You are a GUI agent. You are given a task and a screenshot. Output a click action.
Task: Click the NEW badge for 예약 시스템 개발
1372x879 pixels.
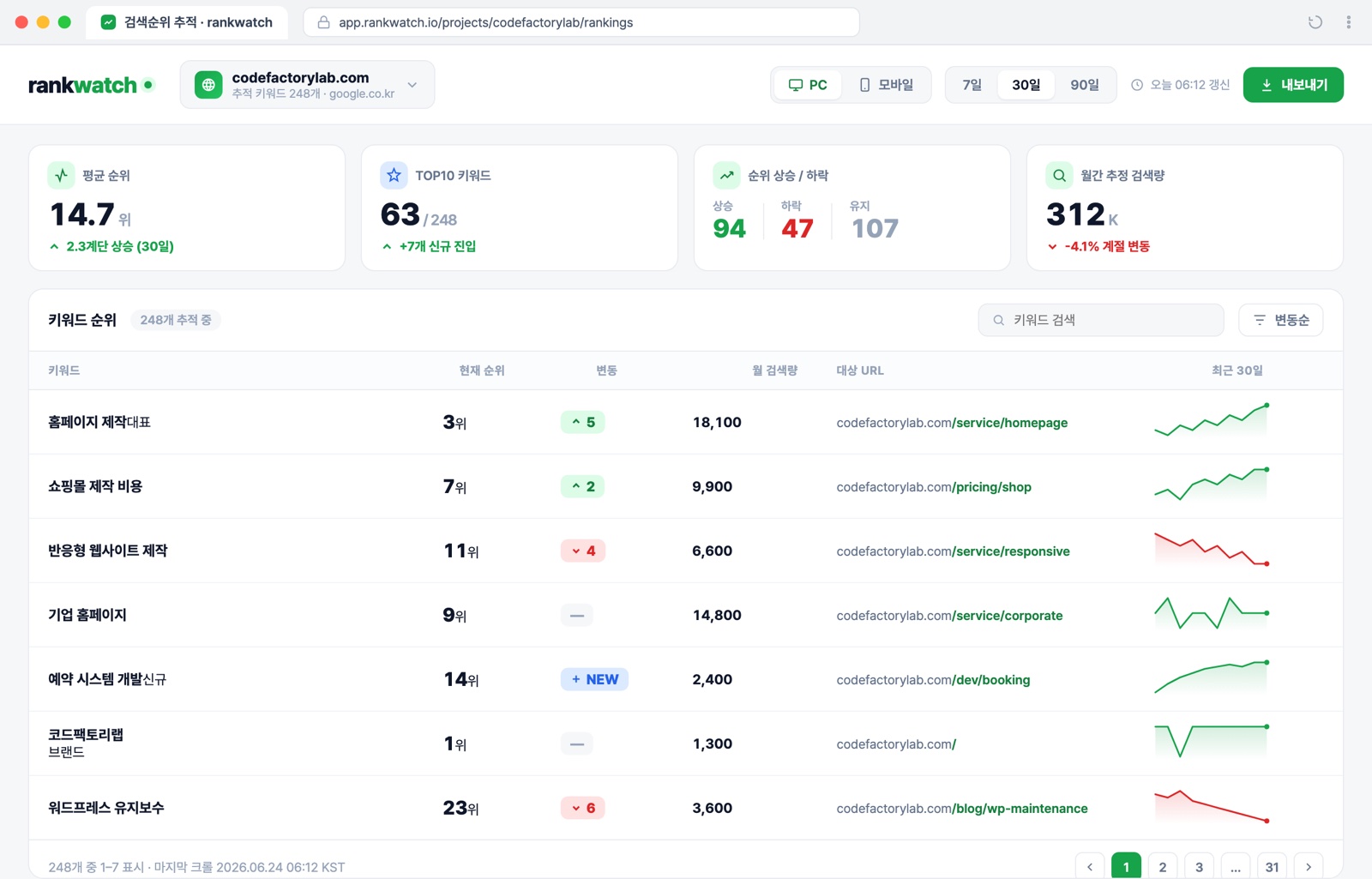pyautogui.click(x=595, y=679)
